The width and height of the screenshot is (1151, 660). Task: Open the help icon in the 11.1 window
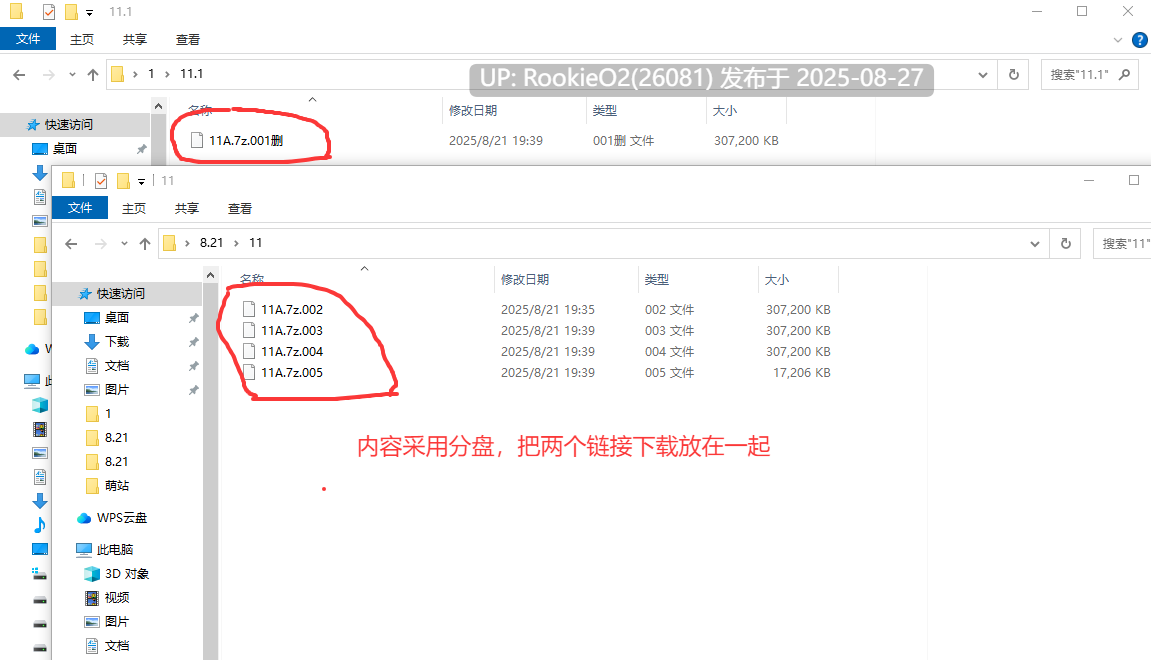coord(1140,40)
